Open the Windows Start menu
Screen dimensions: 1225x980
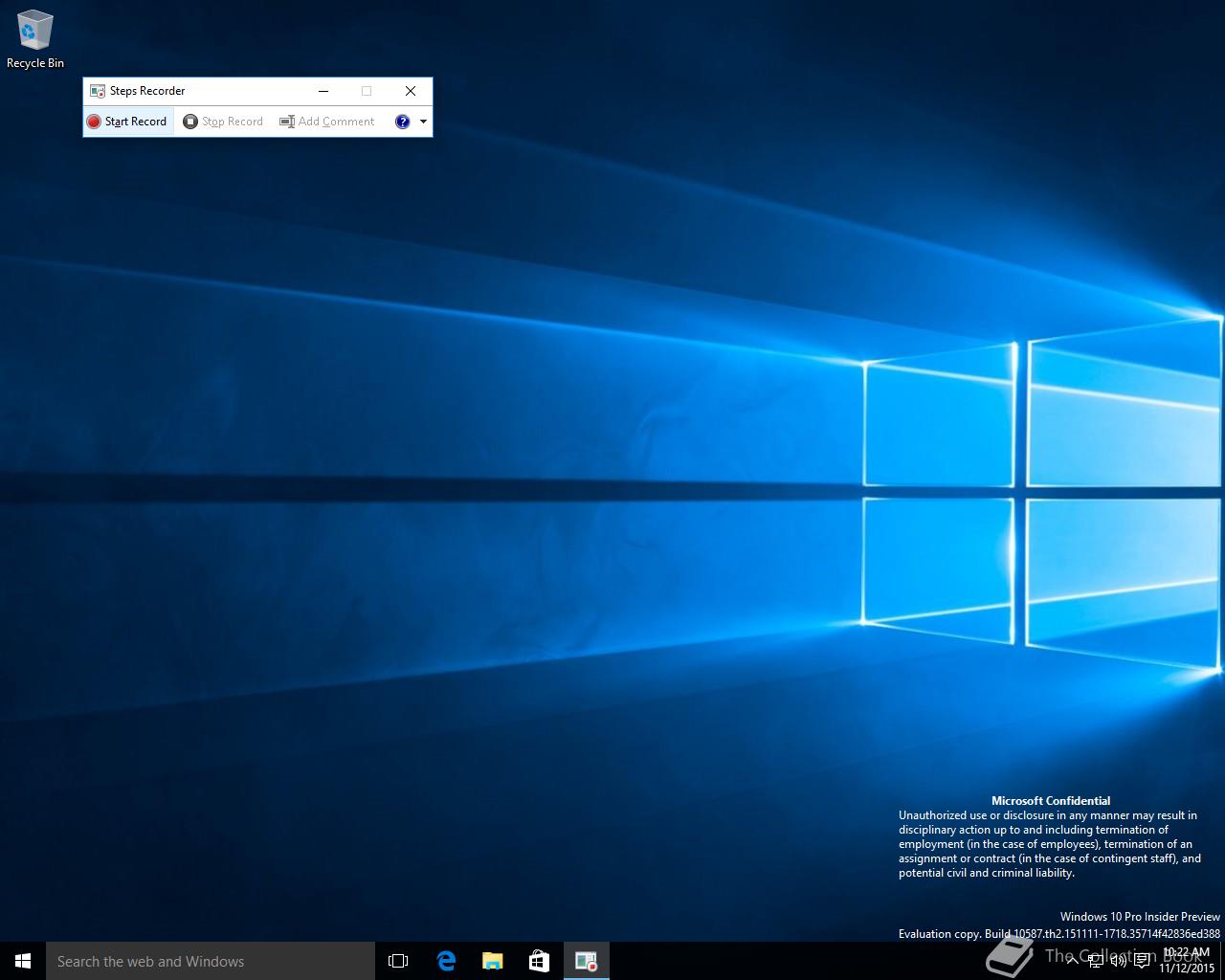[x=23, y=961]
